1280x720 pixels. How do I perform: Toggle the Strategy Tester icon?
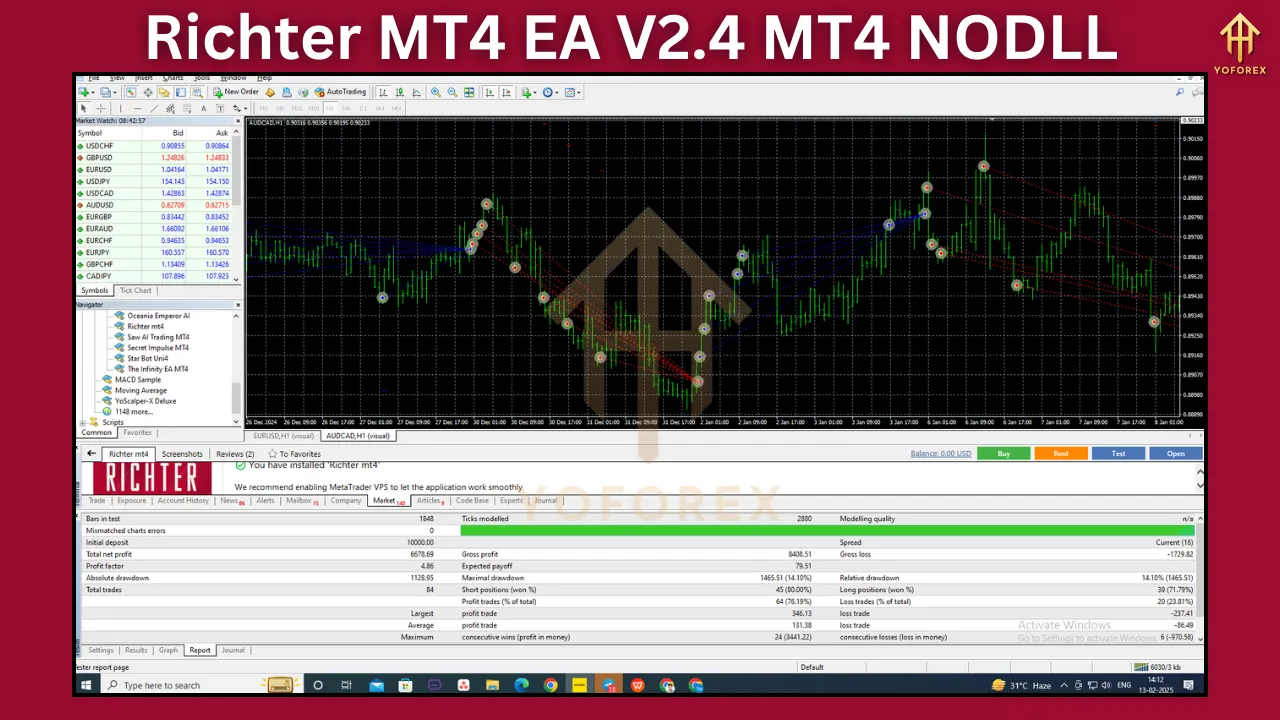197,92
